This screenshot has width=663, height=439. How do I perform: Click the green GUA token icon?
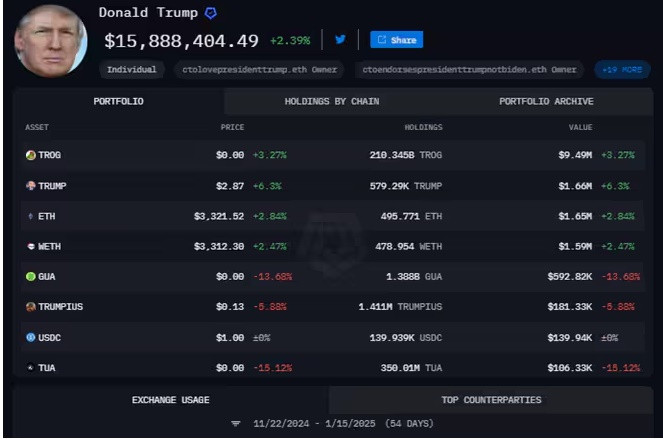[x=30, y=277]
